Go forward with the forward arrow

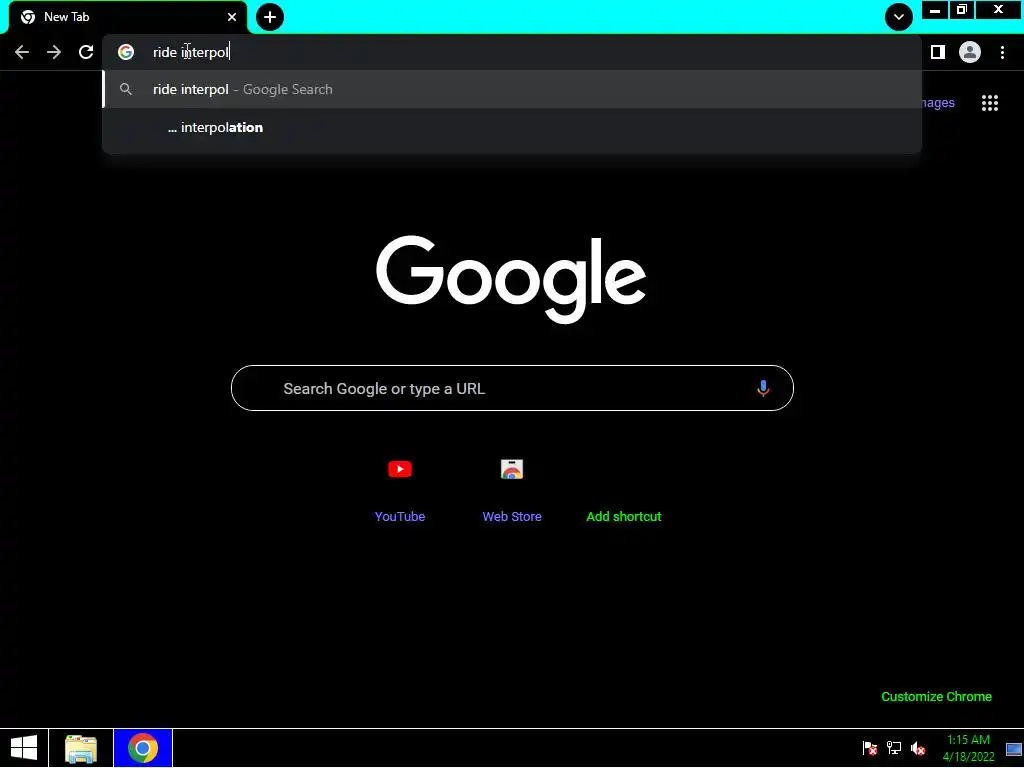54,52
